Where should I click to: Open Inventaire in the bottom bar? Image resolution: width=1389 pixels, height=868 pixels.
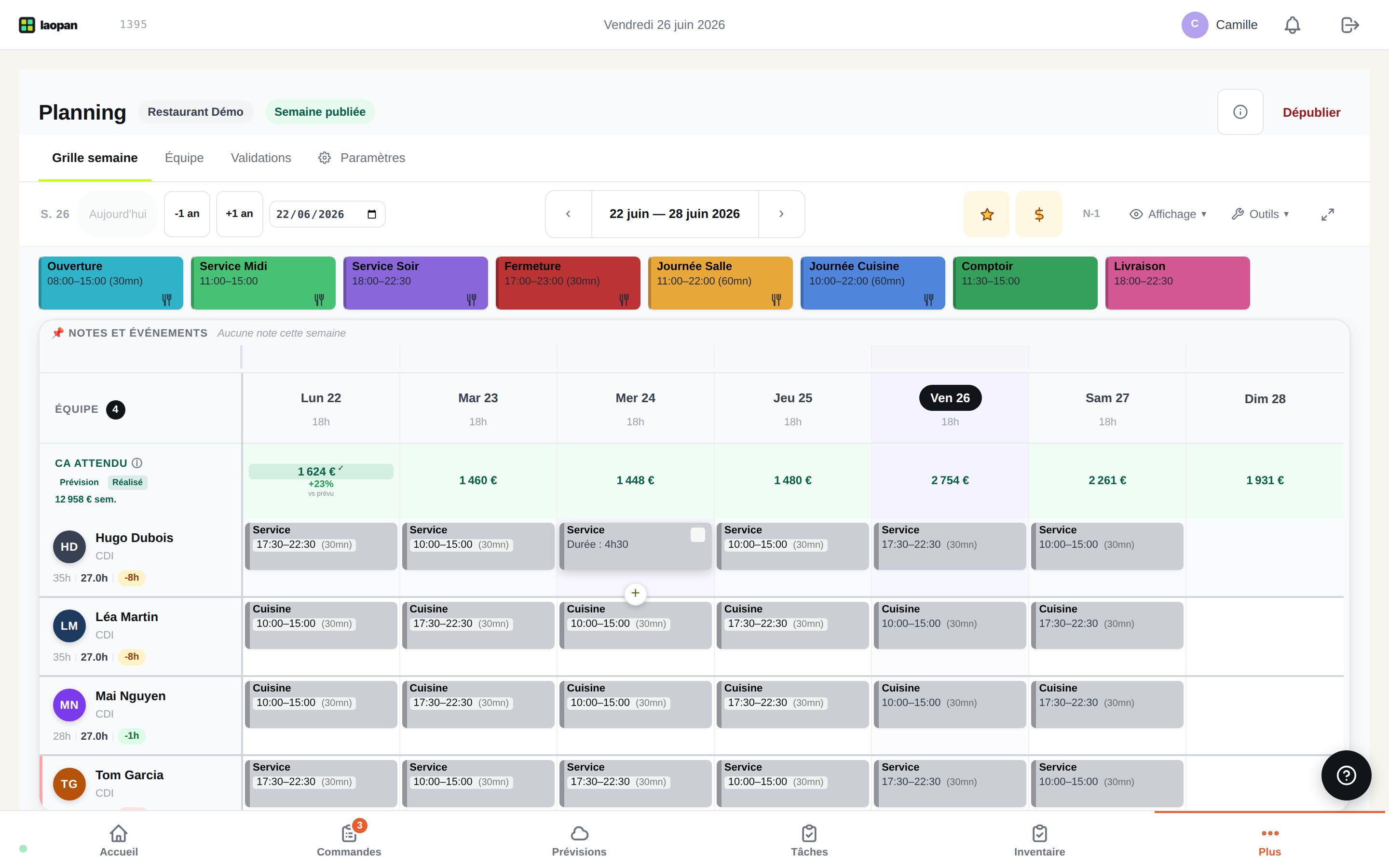[1039, 841]
